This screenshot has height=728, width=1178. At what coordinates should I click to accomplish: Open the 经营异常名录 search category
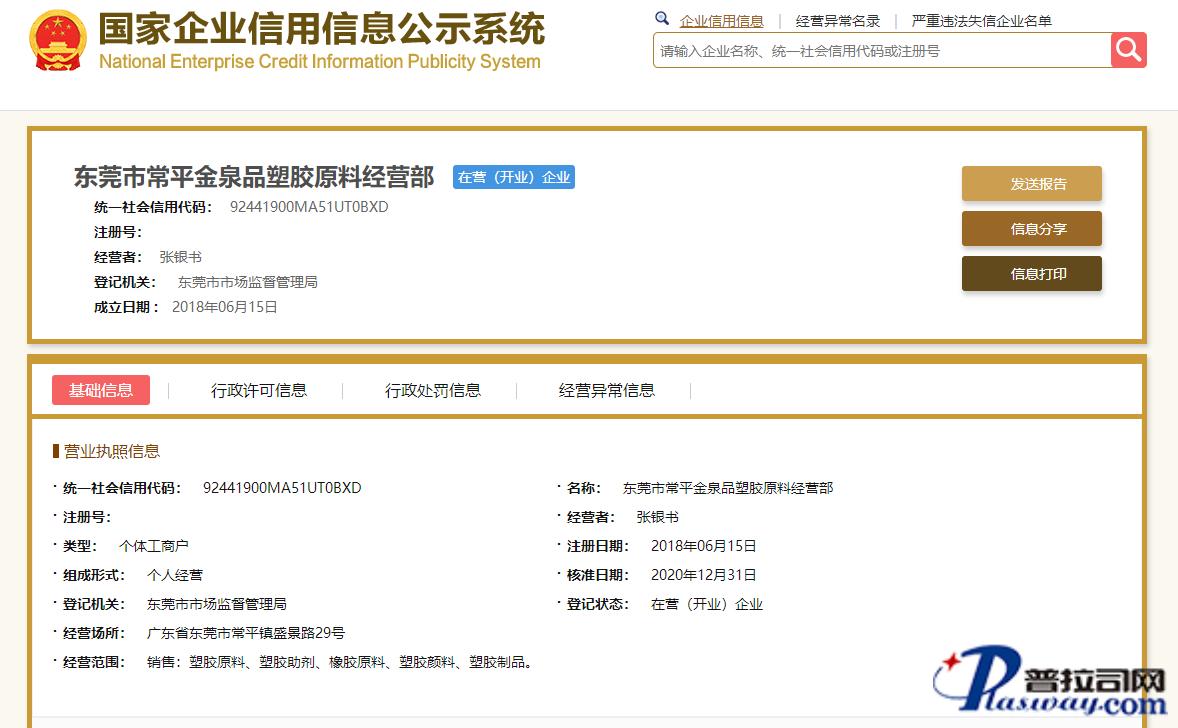[x=838, y=21]
